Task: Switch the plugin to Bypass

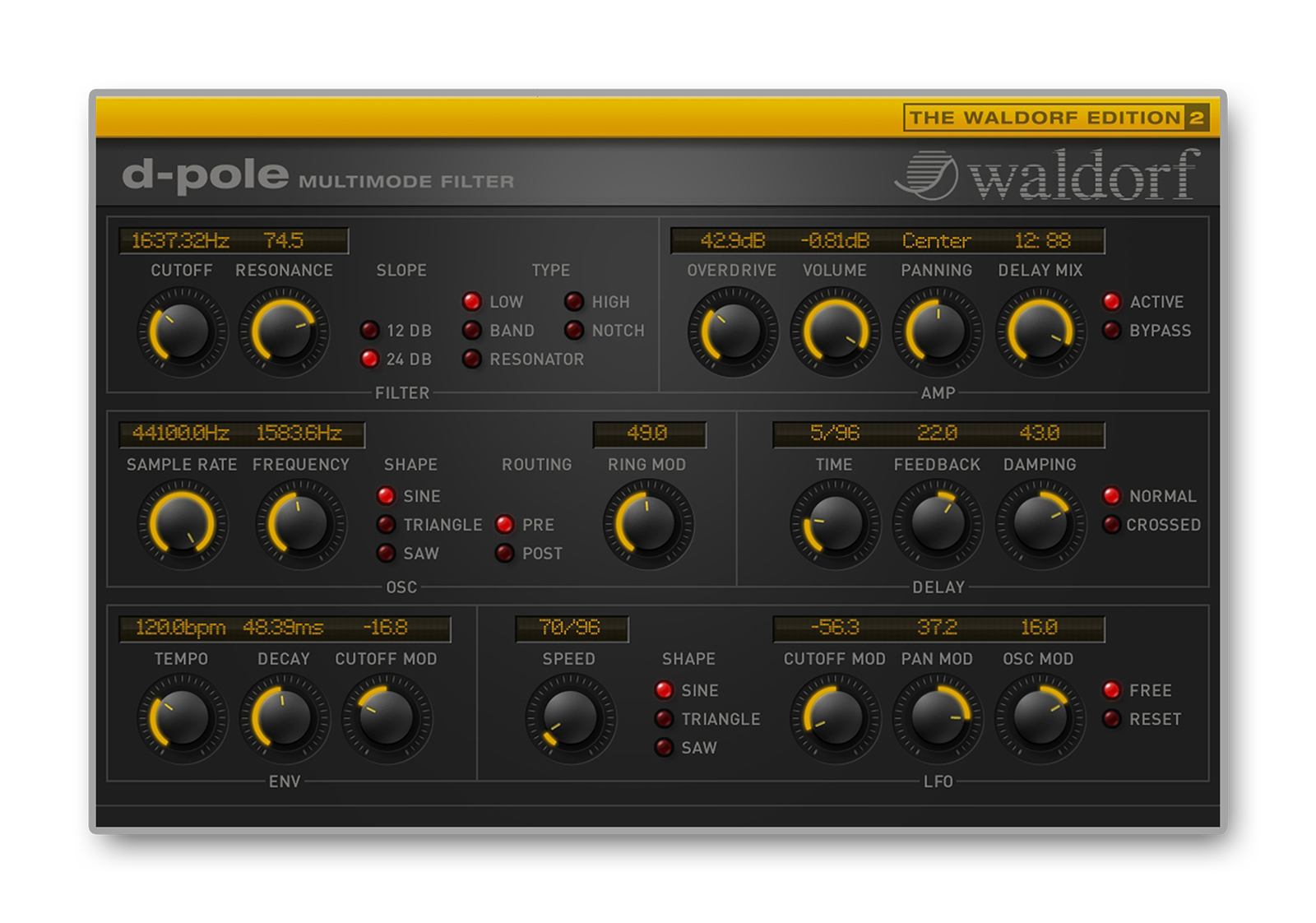Action: click(x=1112, y=331)
